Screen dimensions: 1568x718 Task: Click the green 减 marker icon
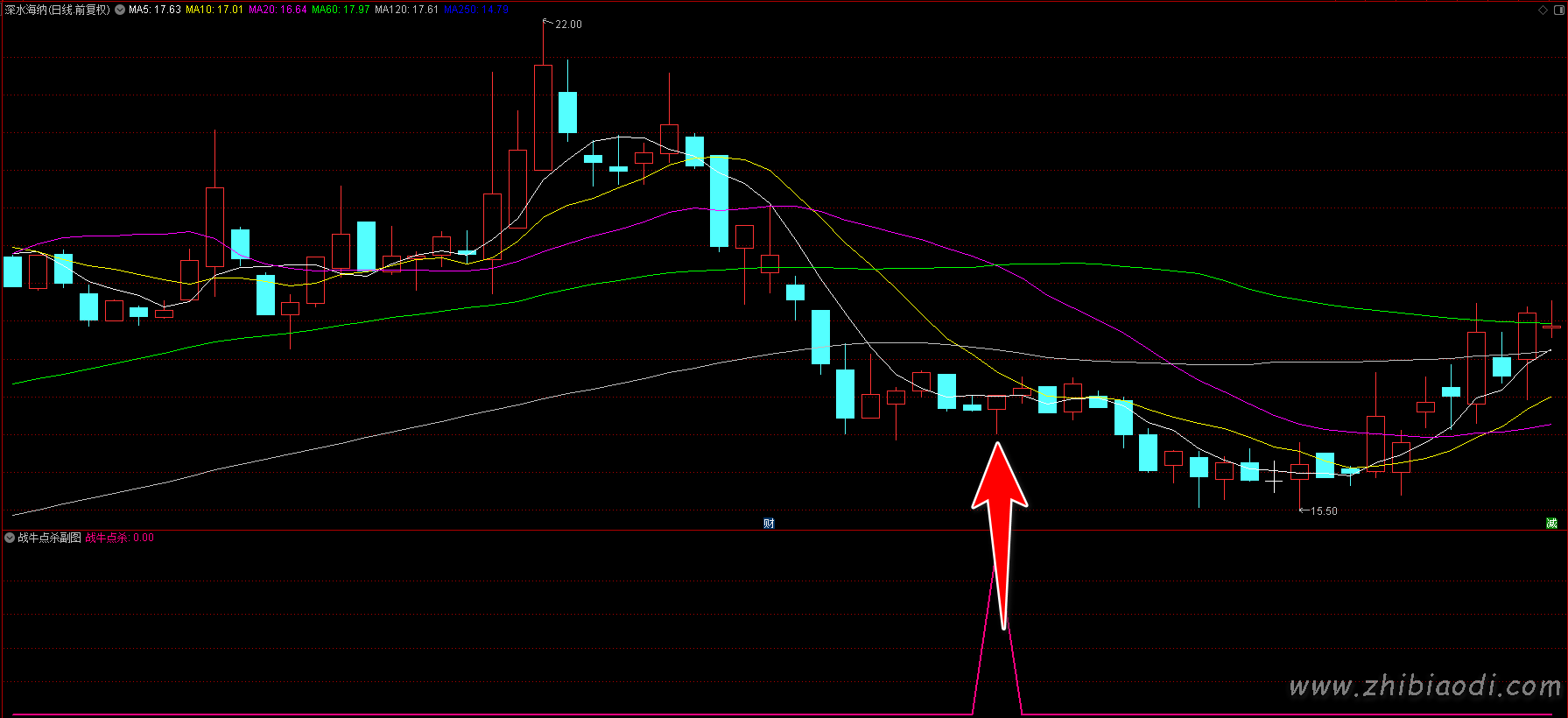coord(1551,524)
